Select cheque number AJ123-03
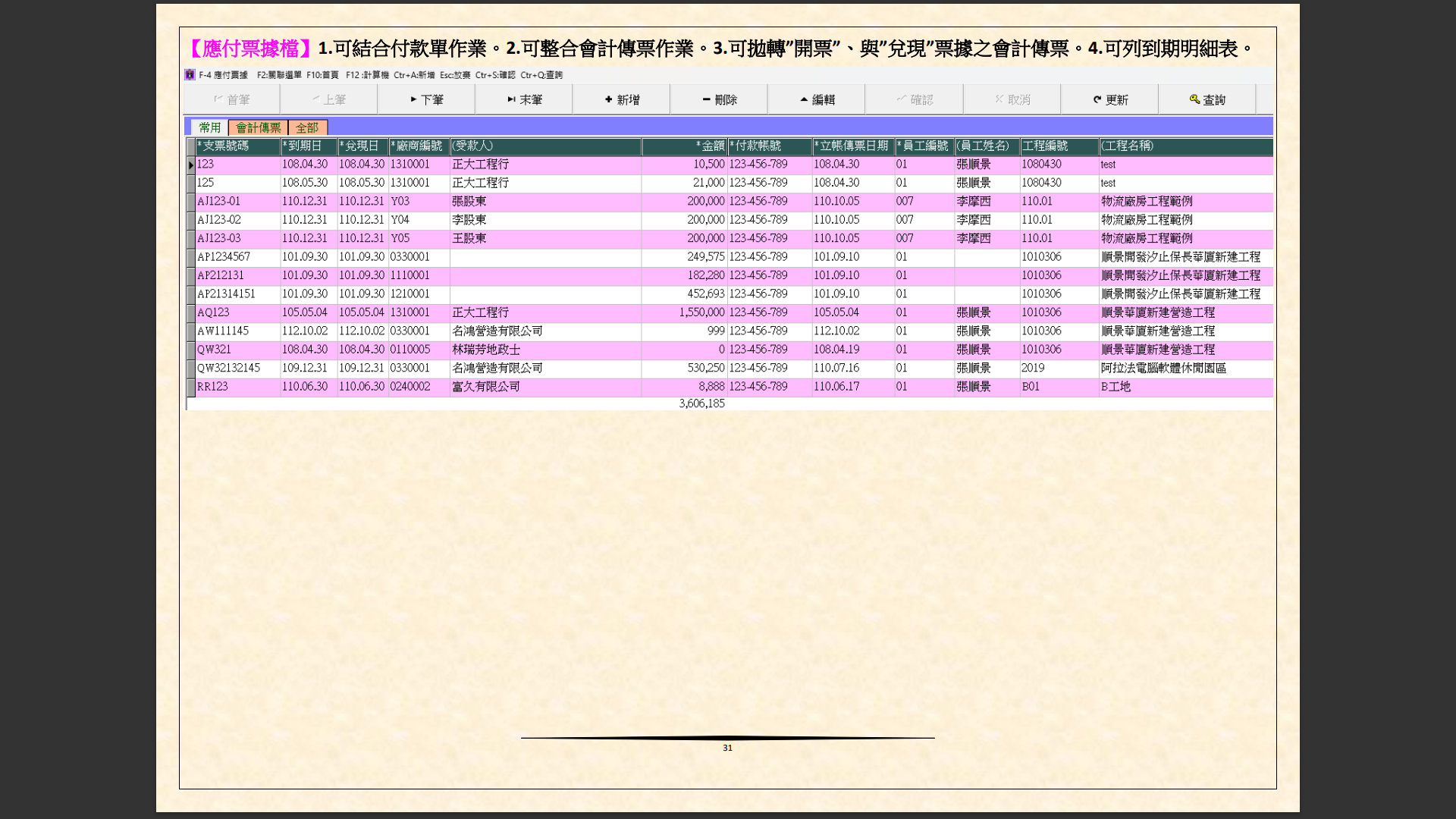Screen dimensions: 1456x819 click(237, 239)
